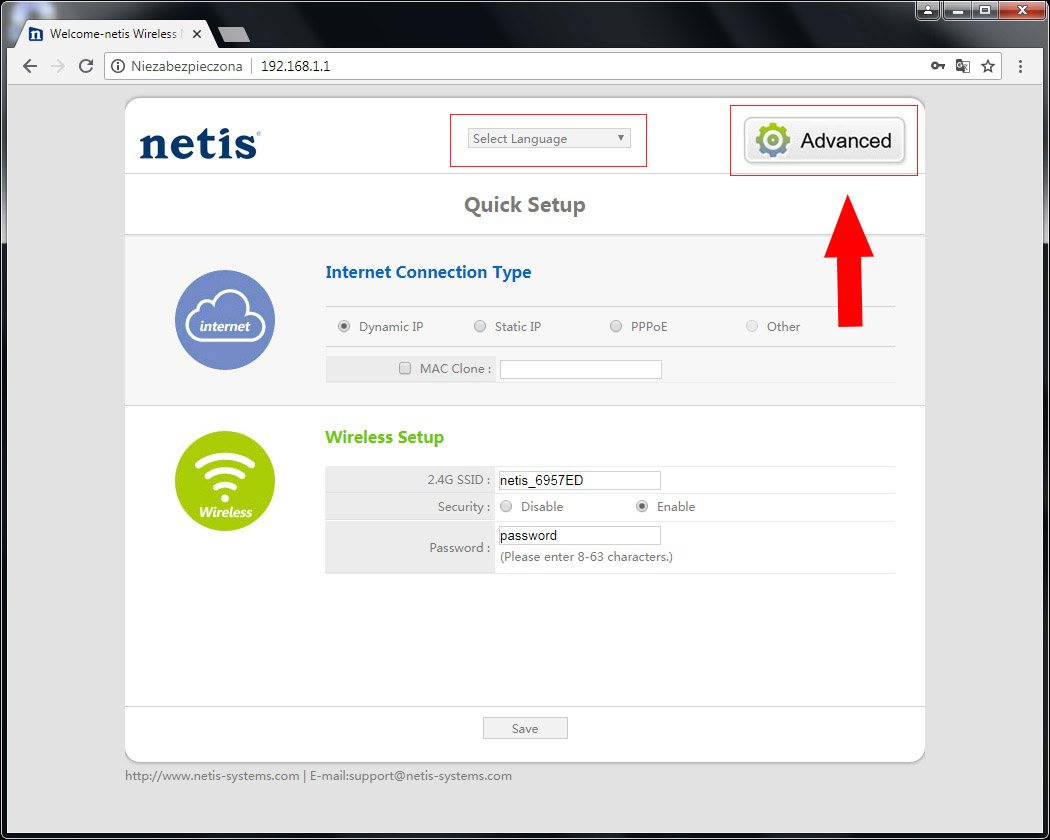
Task: Set wireless Security to Enable
Action: pos(642,506)
